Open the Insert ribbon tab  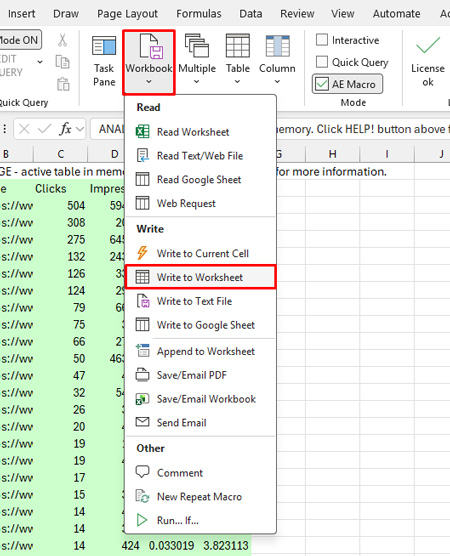(22, 14)
